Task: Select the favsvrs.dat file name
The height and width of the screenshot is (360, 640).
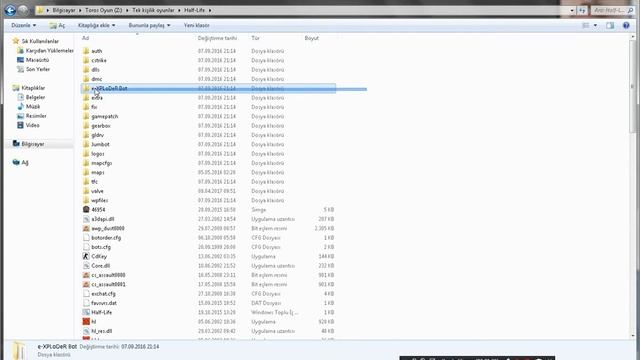Action: (104, 303)
